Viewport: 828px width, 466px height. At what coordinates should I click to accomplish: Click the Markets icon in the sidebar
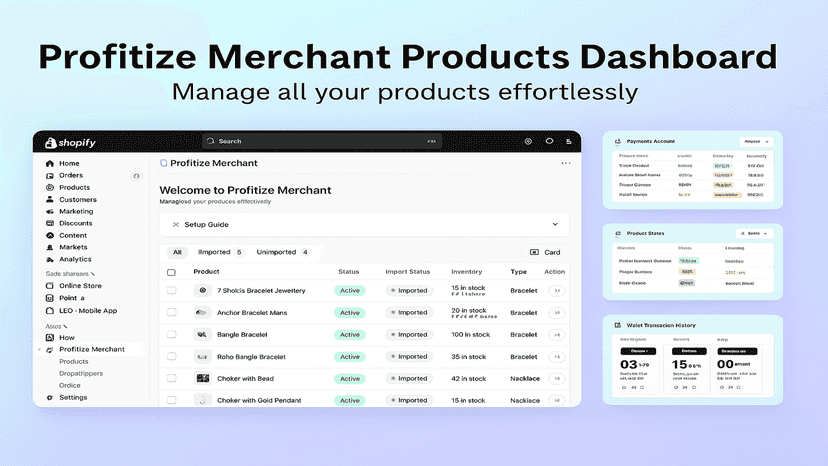pos(50,247)
